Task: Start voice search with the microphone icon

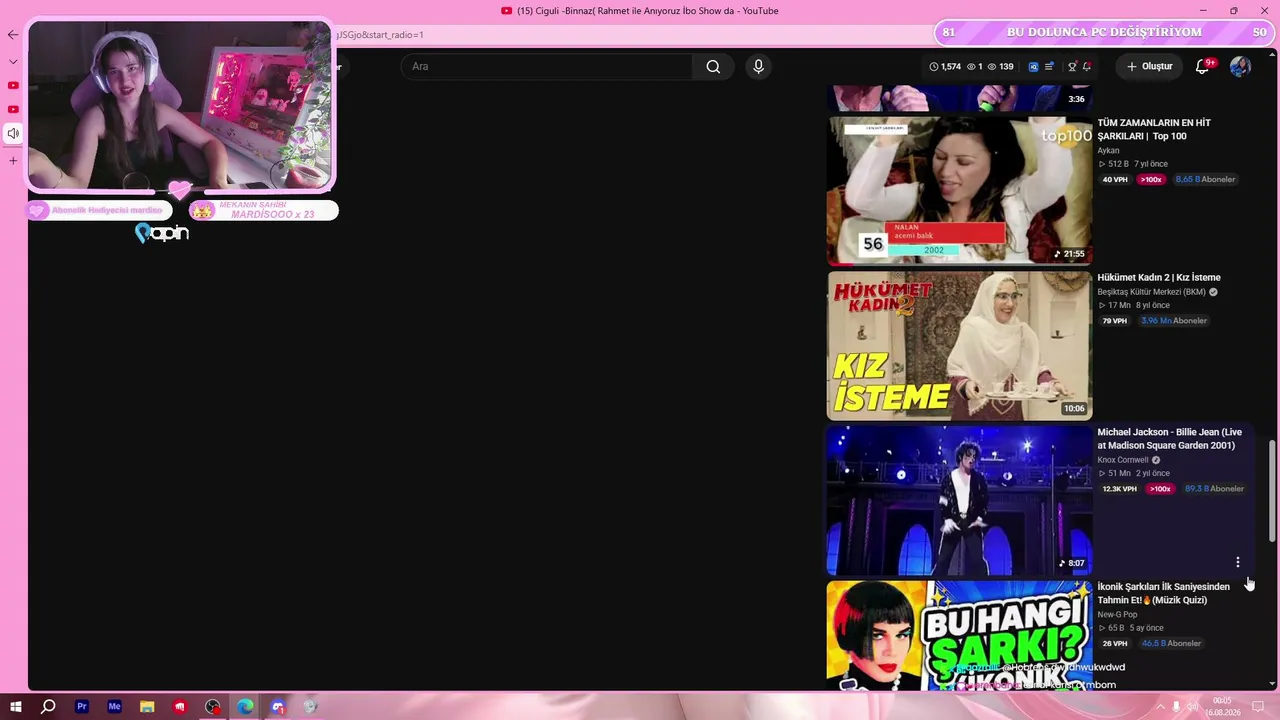Action: click(758, 67)
